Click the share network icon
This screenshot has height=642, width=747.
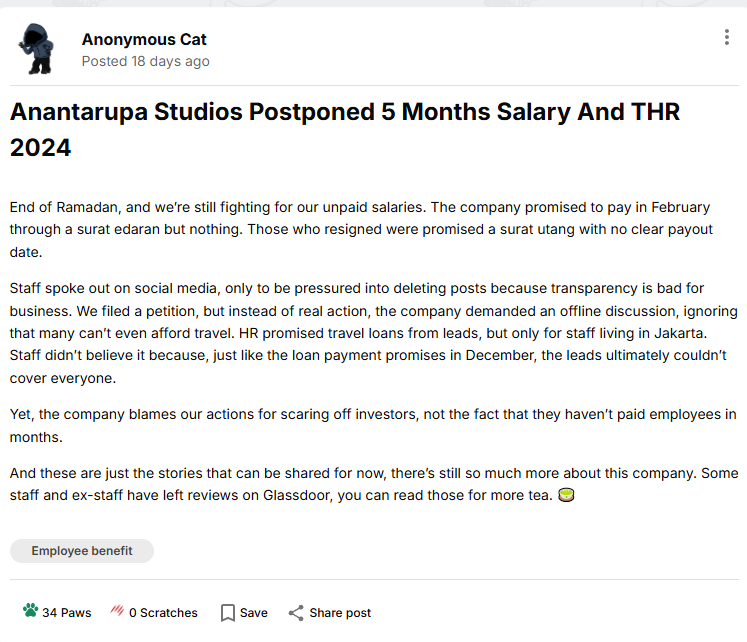click(x=296, y=613)
